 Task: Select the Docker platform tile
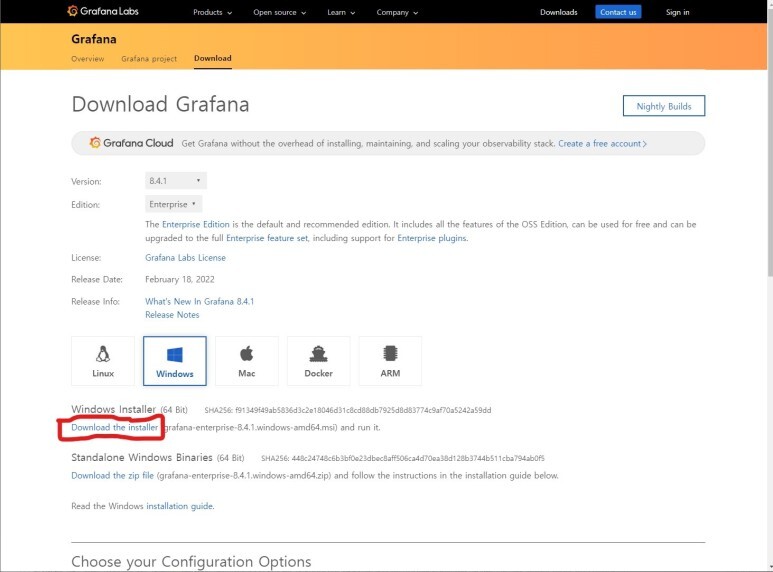(318, 361)
